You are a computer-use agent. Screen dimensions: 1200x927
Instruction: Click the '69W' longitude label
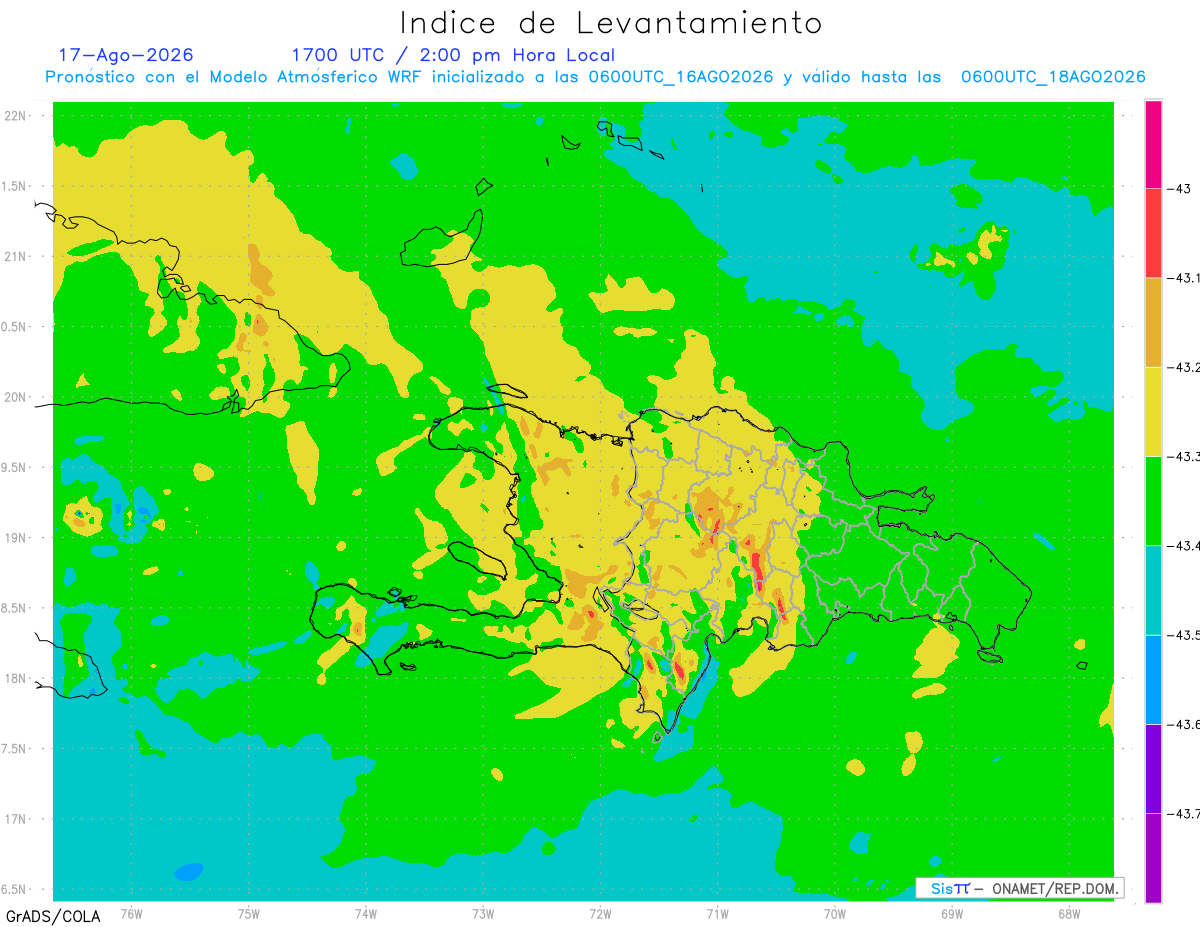pos(952,914)
